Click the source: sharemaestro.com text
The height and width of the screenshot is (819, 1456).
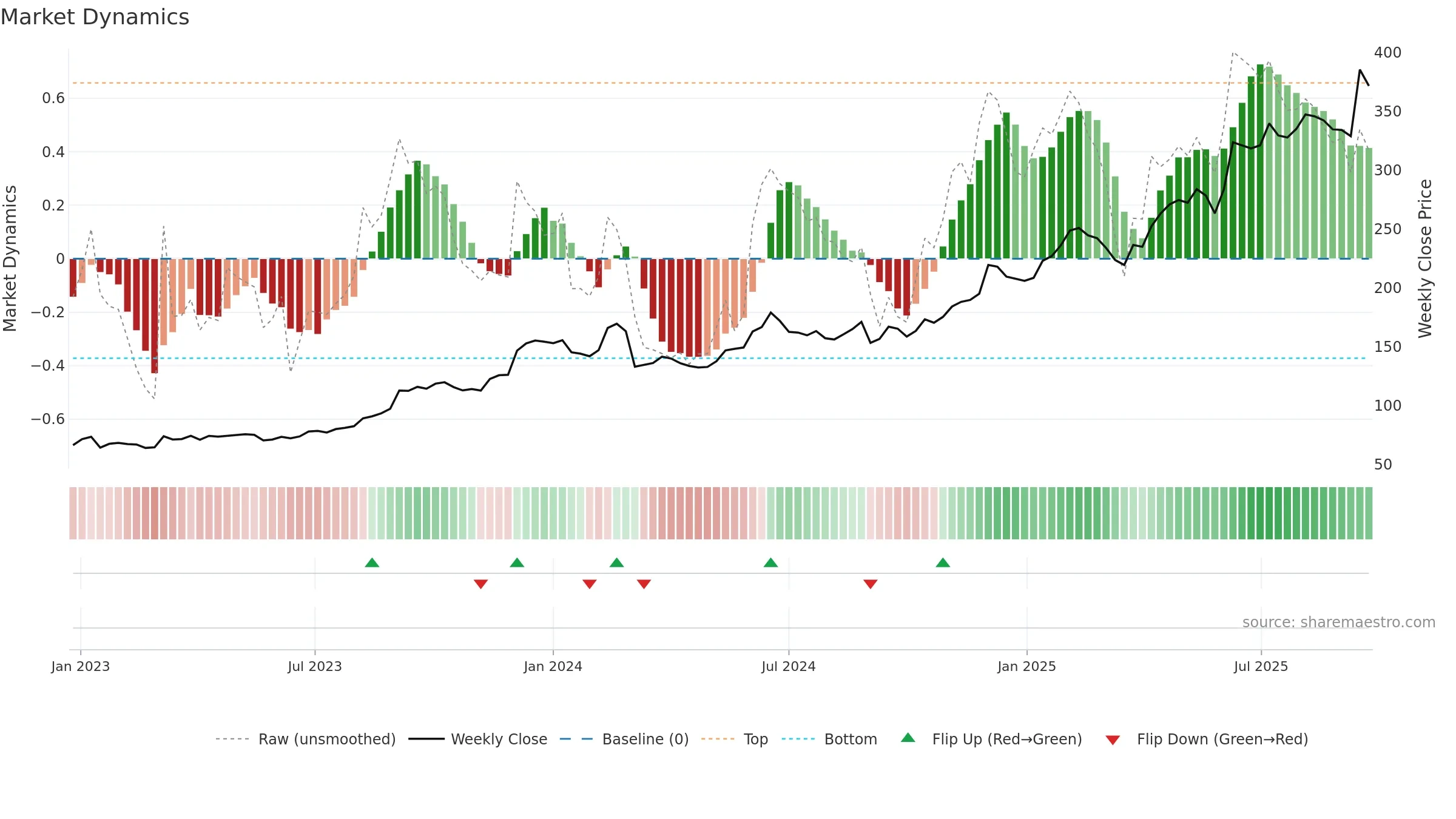pyautogui.click(x=1339, y=622)
